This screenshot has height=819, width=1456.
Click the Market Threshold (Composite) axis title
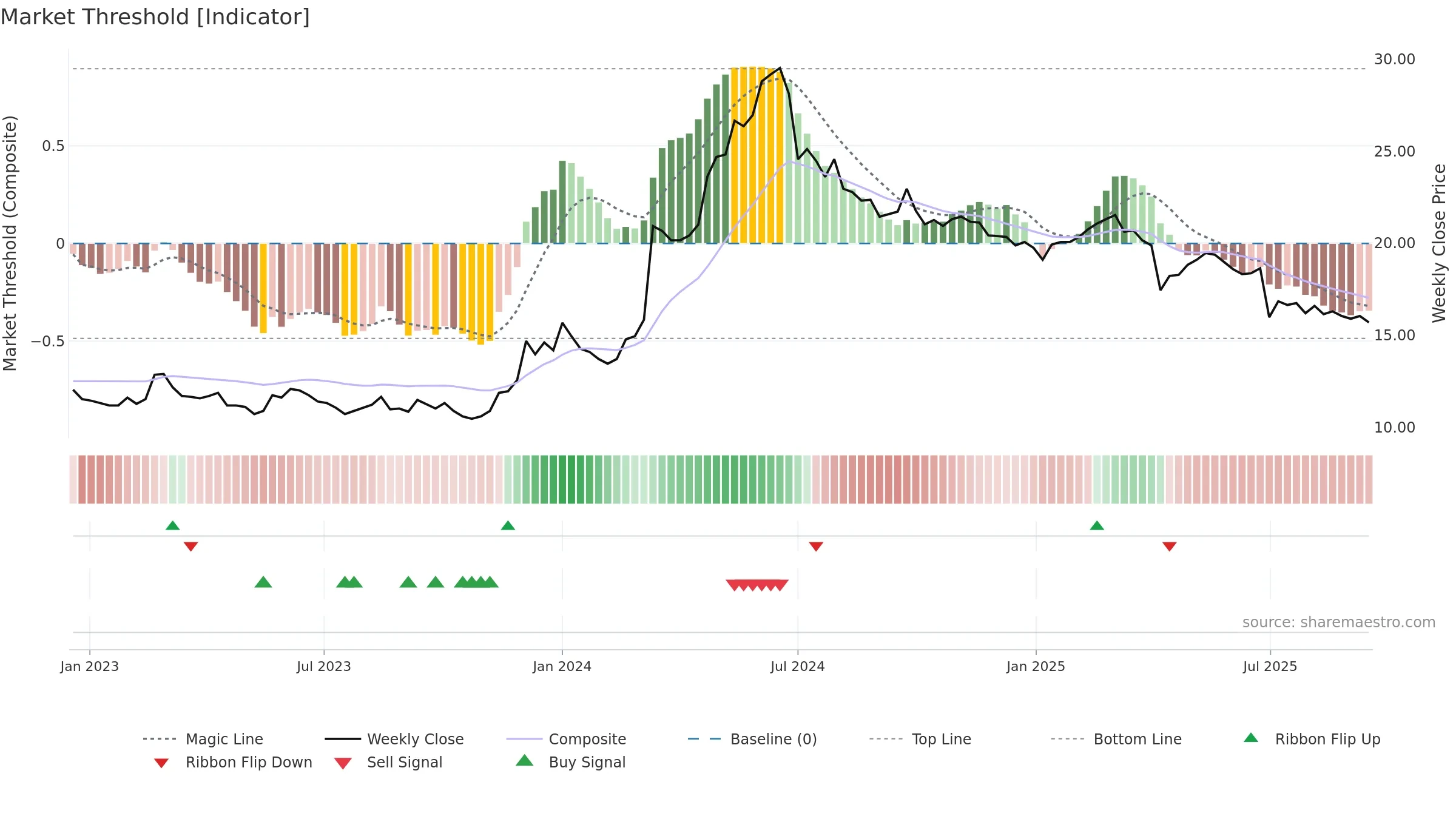(10, 243)
